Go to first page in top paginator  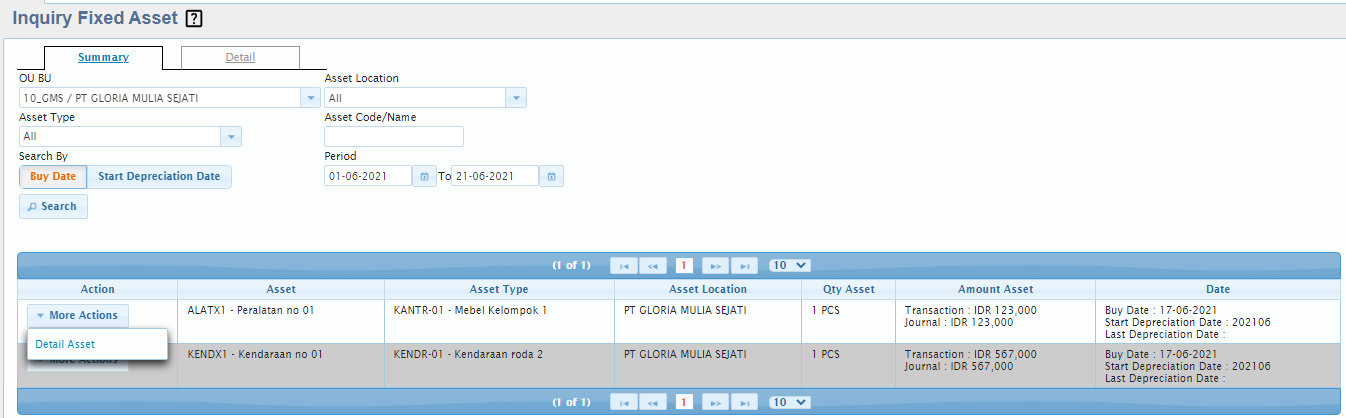(624, 266)
